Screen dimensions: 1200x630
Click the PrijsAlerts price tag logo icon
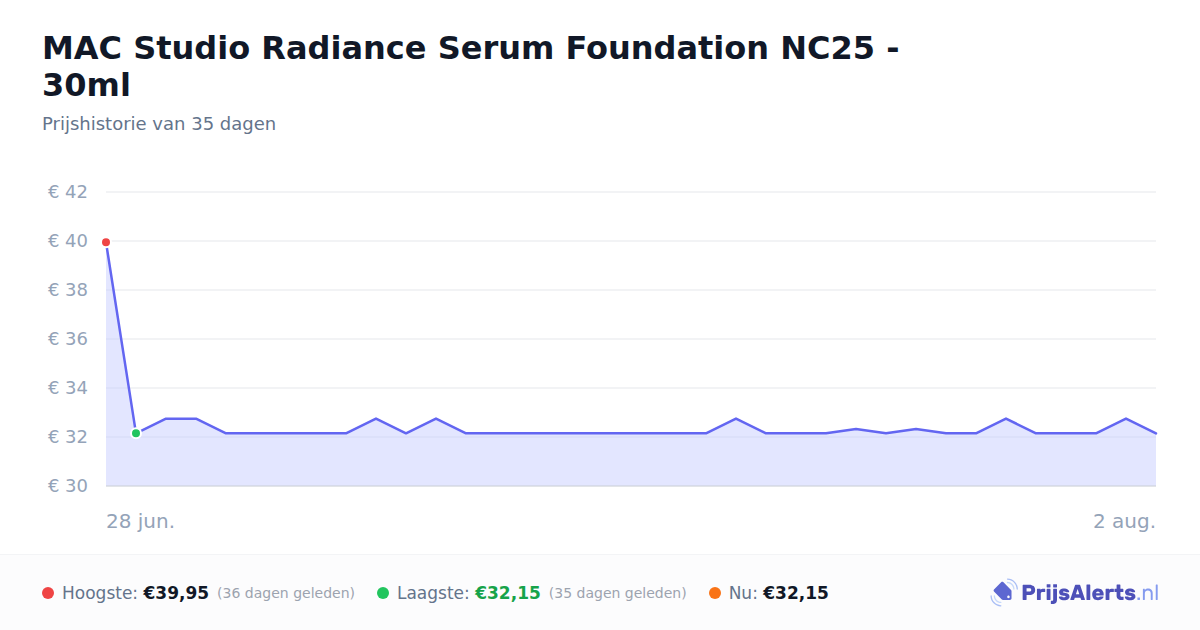pyautogui.click(x=1003, y=593)
